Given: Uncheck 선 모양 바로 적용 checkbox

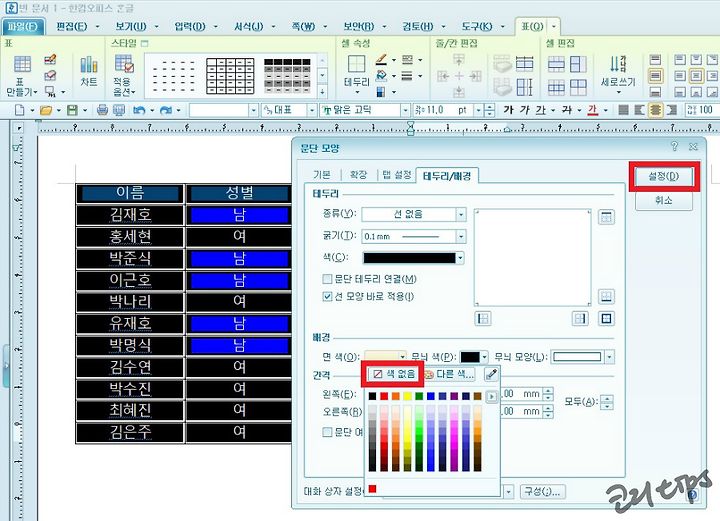Looking at the screenshot, I should [x=327, y=297].
